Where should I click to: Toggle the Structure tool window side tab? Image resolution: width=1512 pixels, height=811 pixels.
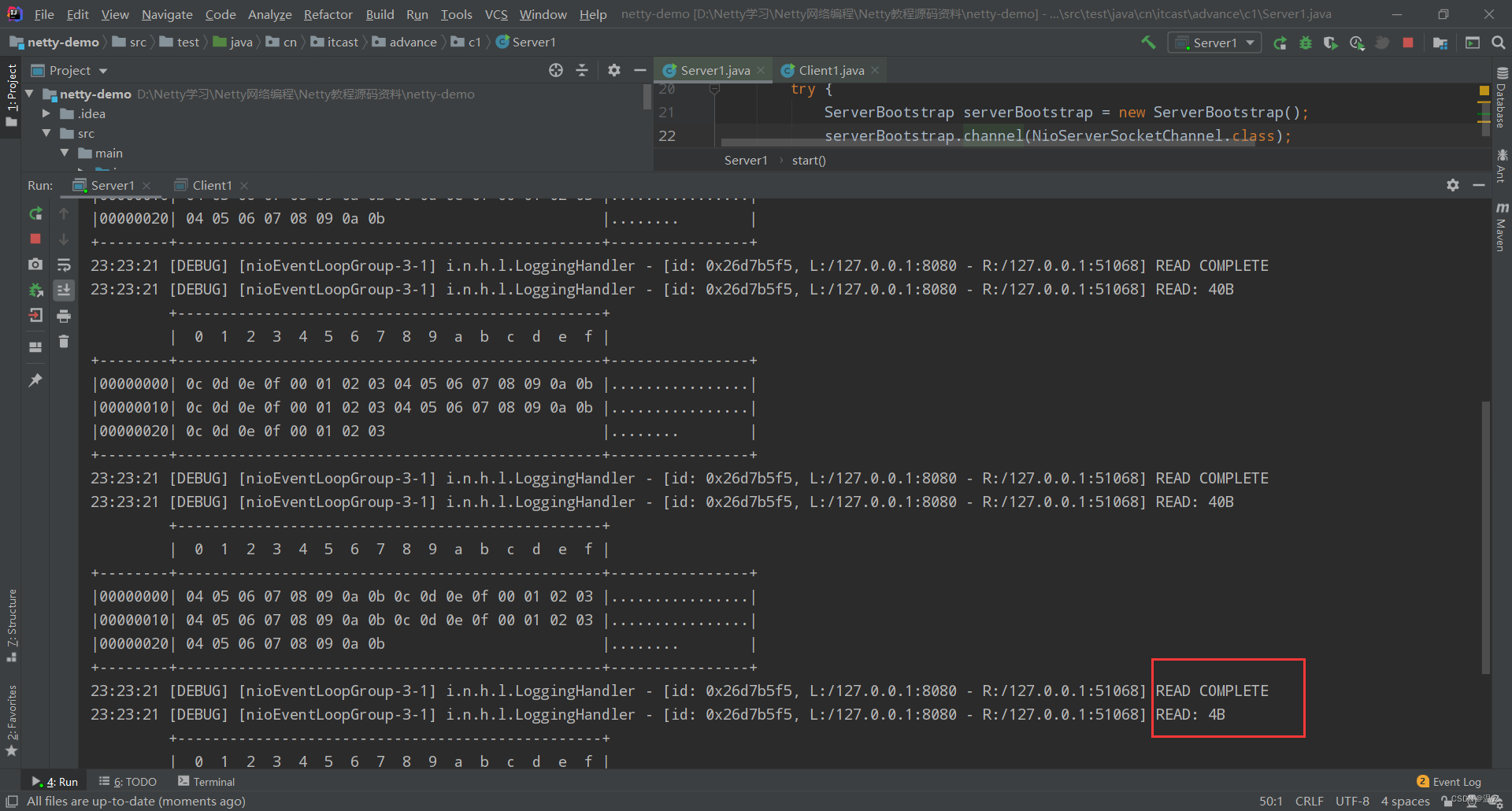[11, 625]
